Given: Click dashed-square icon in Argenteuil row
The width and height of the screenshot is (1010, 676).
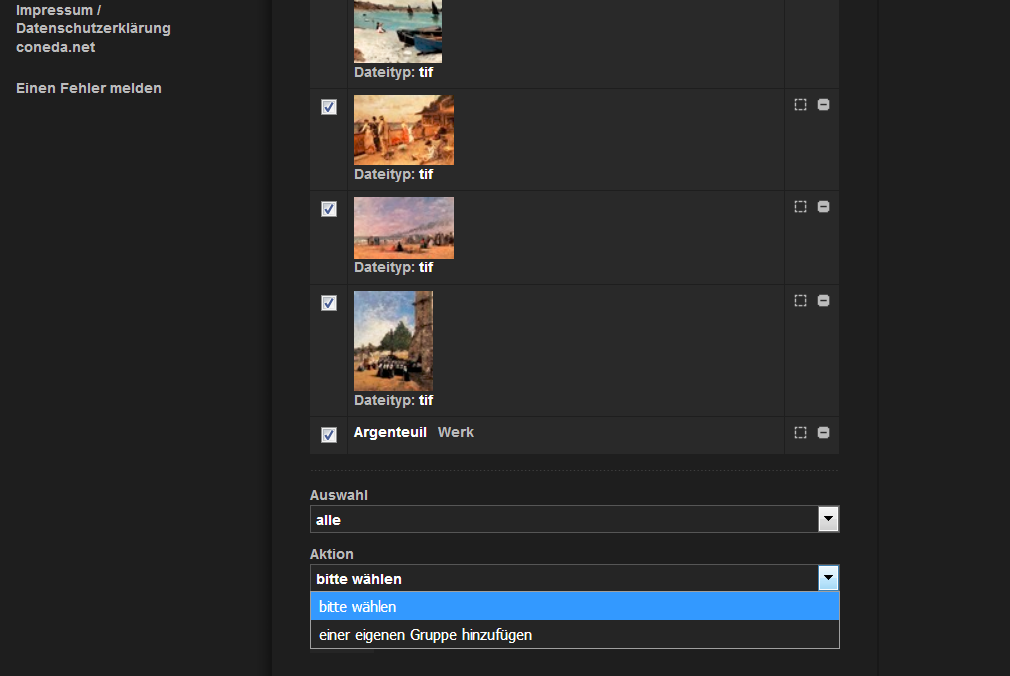Looking at the screenshot, I should point(800,432).
